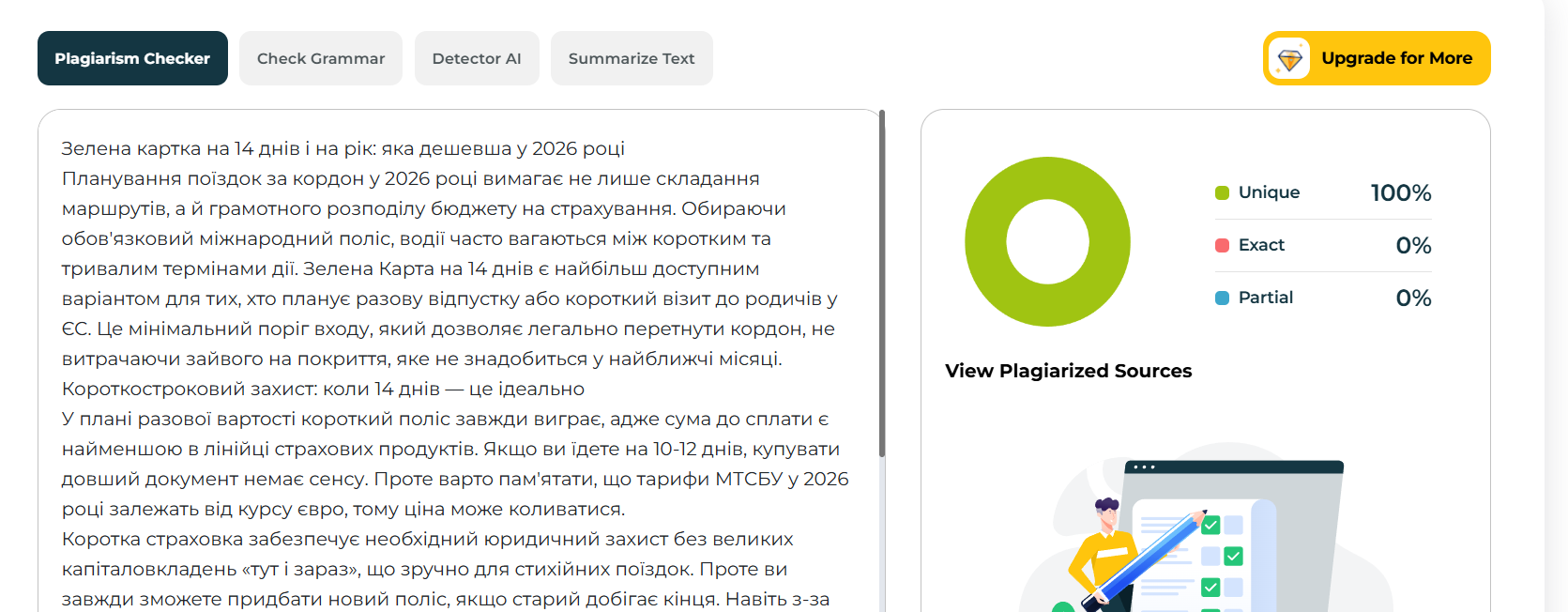Screen dimensions: 1568x612
Task: Click the 0% value next to Partial
Action: pyautogui.click(x=1414, y=298)
